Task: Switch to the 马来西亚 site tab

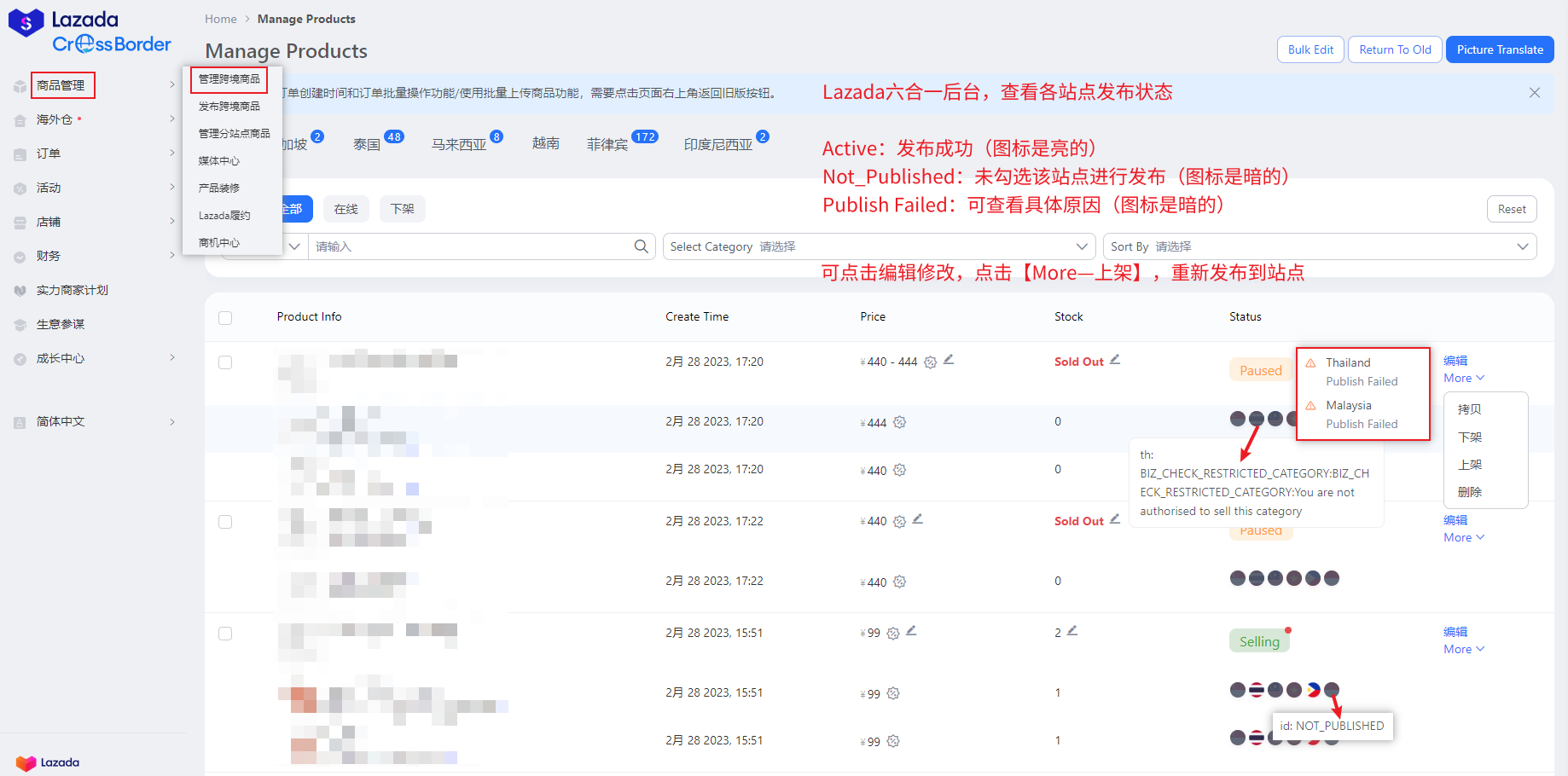Action: 459,145
